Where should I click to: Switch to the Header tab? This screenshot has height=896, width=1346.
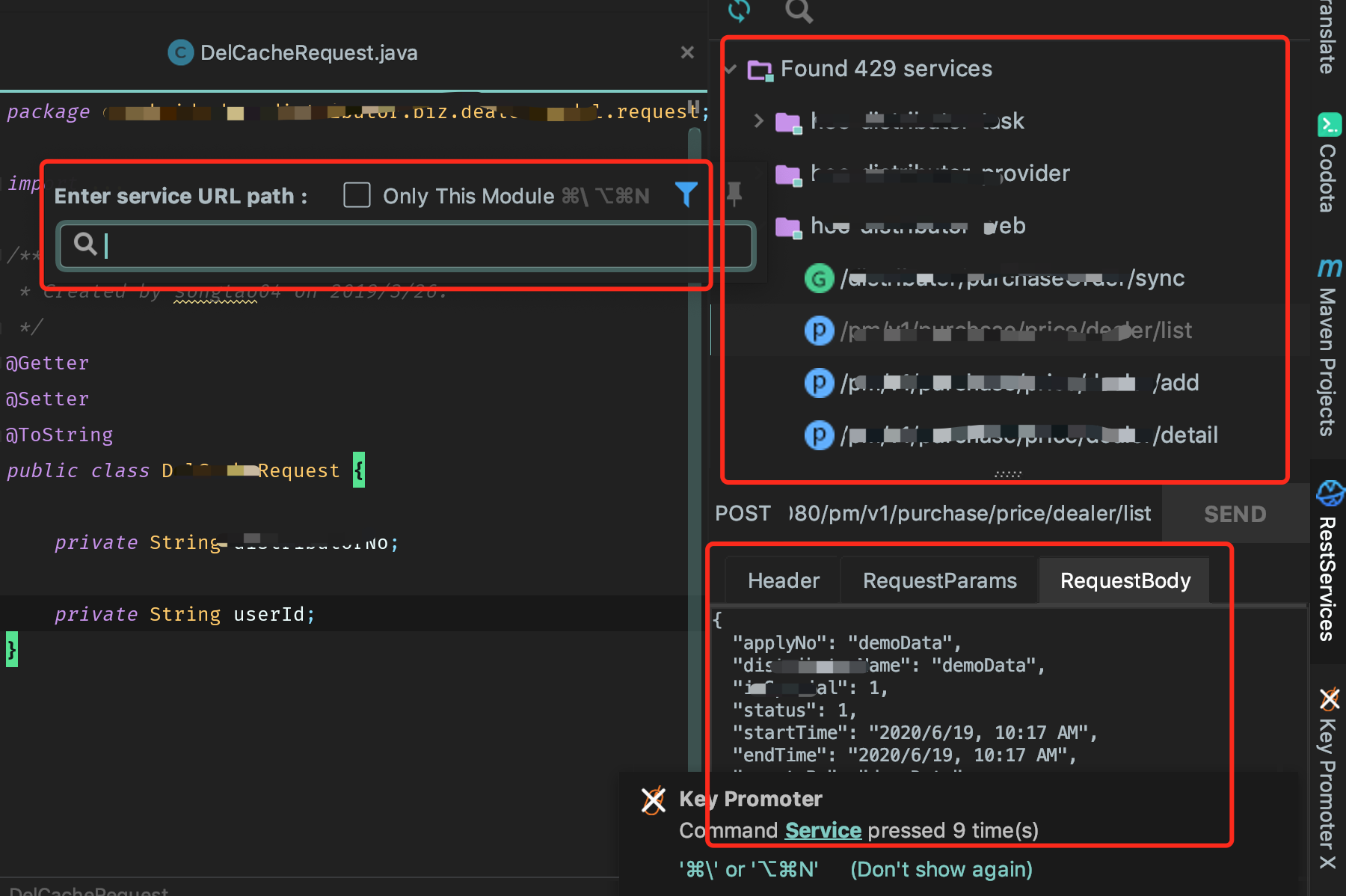(x=784, y=580)
